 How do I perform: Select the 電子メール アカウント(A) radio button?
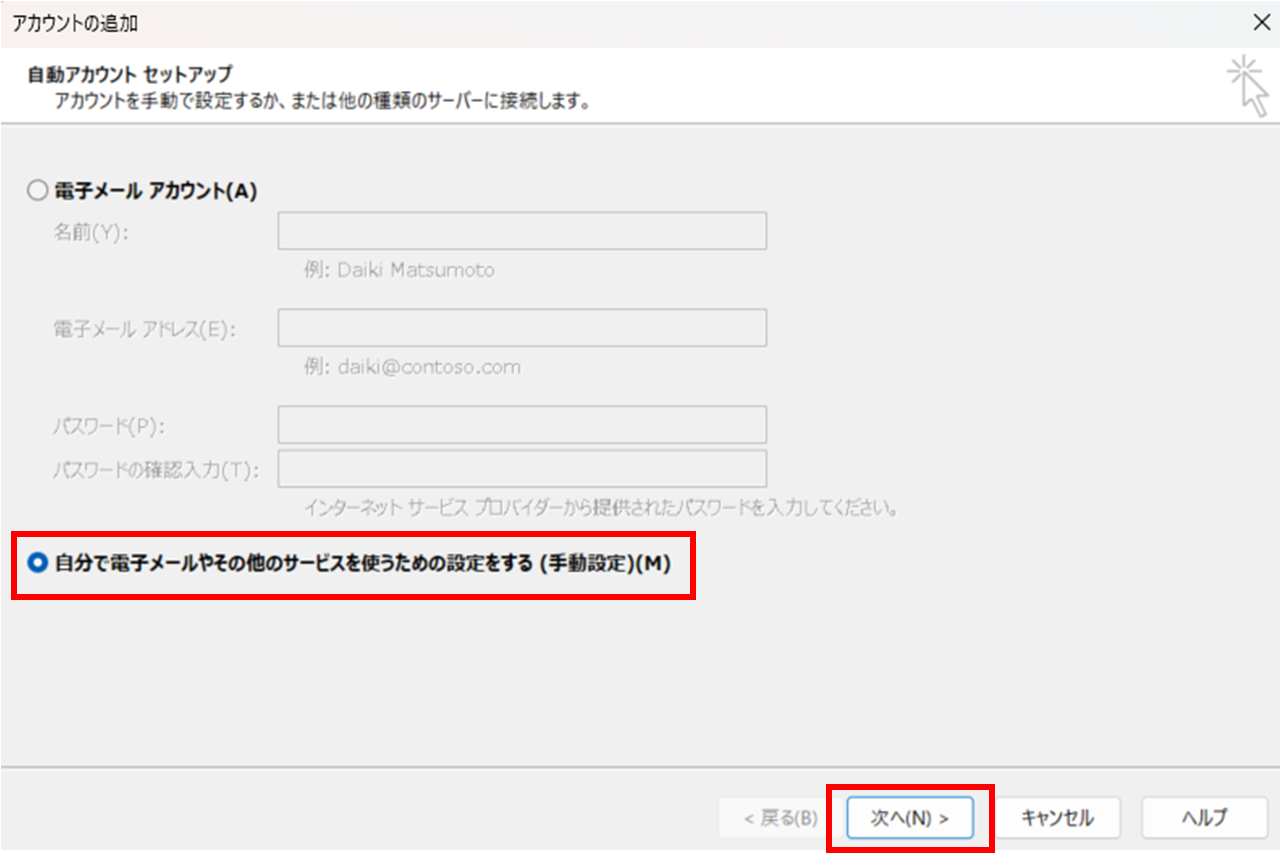pos(38,191)
